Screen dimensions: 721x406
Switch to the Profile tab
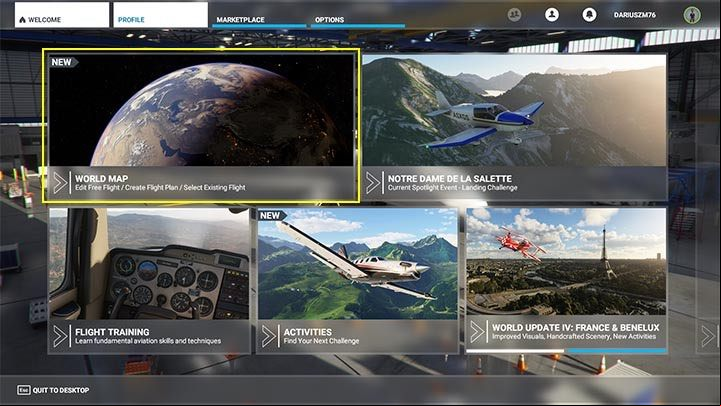tap(160, 15)
